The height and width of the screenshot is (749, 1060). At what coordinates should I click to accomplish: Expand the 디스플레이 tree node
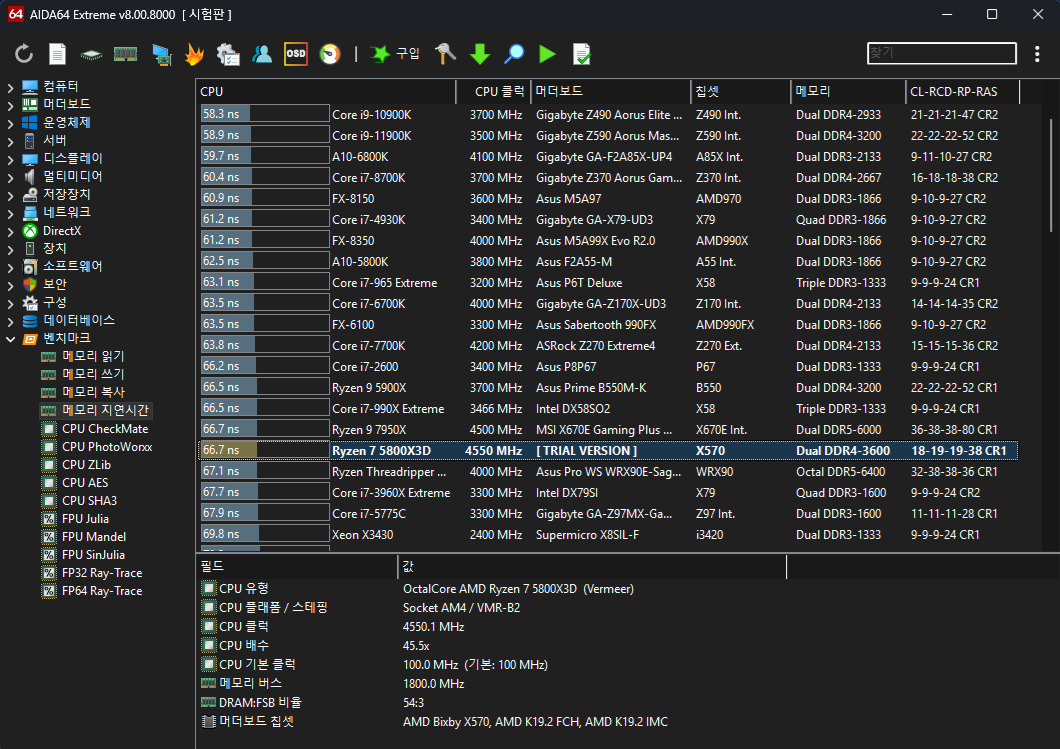(10, 159)
